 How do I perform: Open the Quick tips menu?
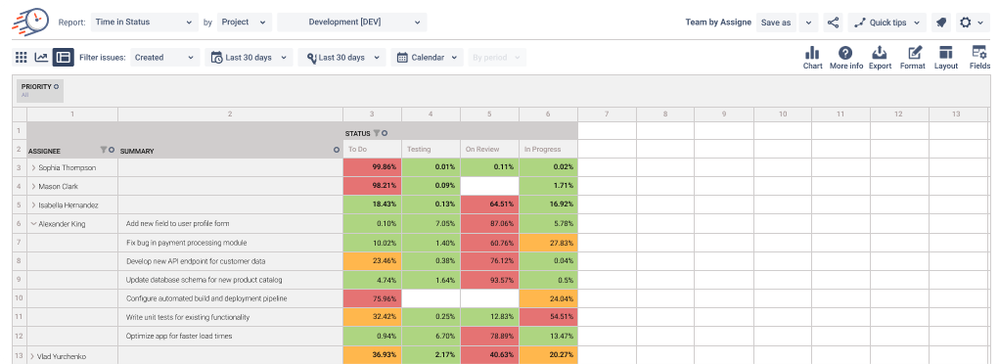click(886, 22)
